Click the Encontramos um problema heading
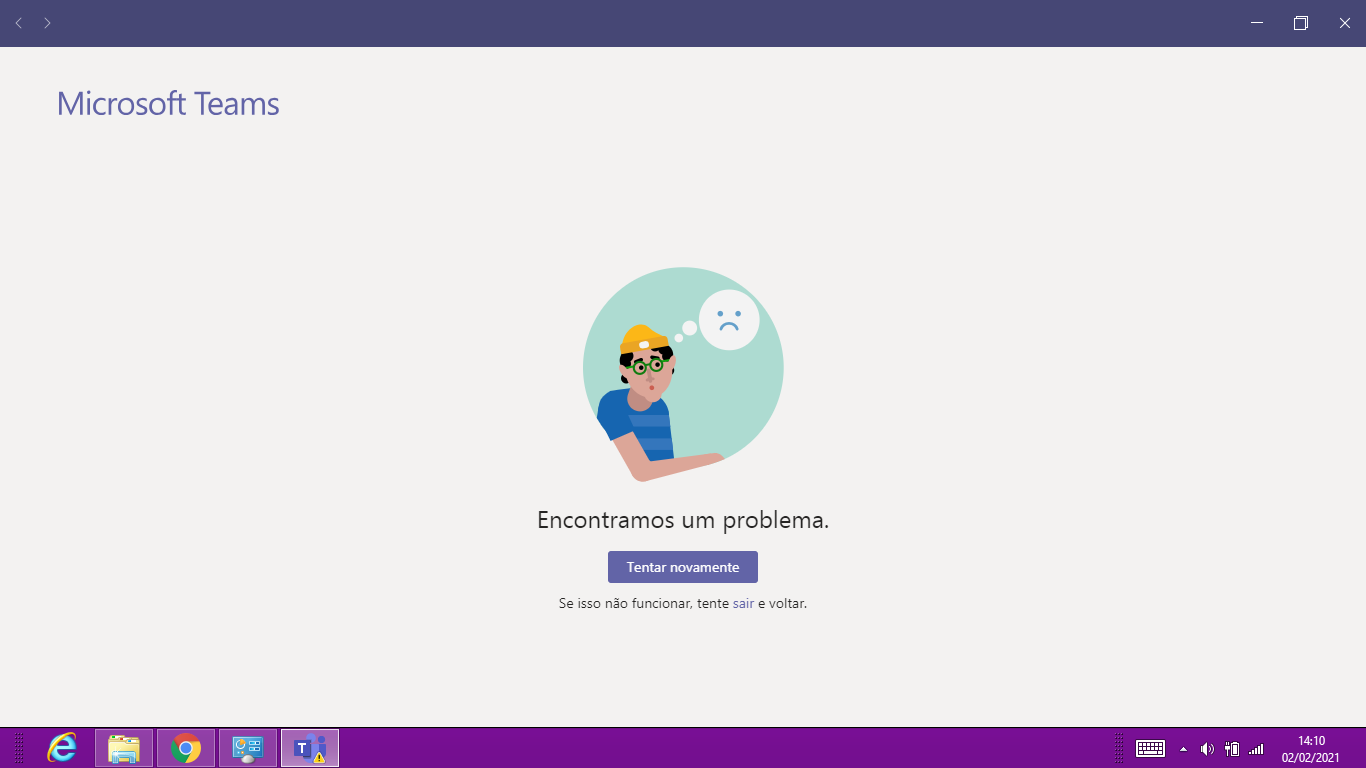This screenshot has height=768, width=1366. pyautogui.click(x=683, y=520)
